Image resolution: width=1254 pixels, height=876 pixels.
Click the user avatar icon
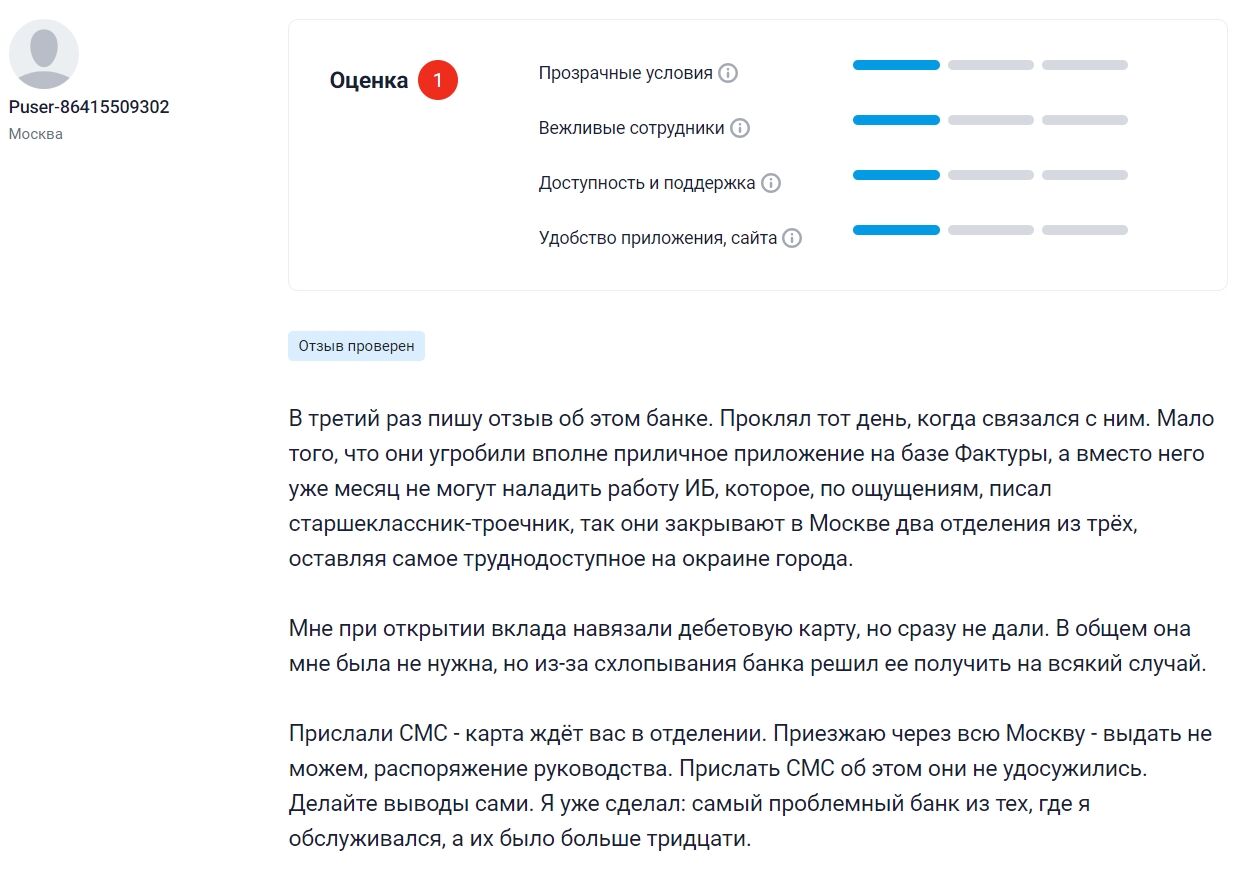coord(44,54)
